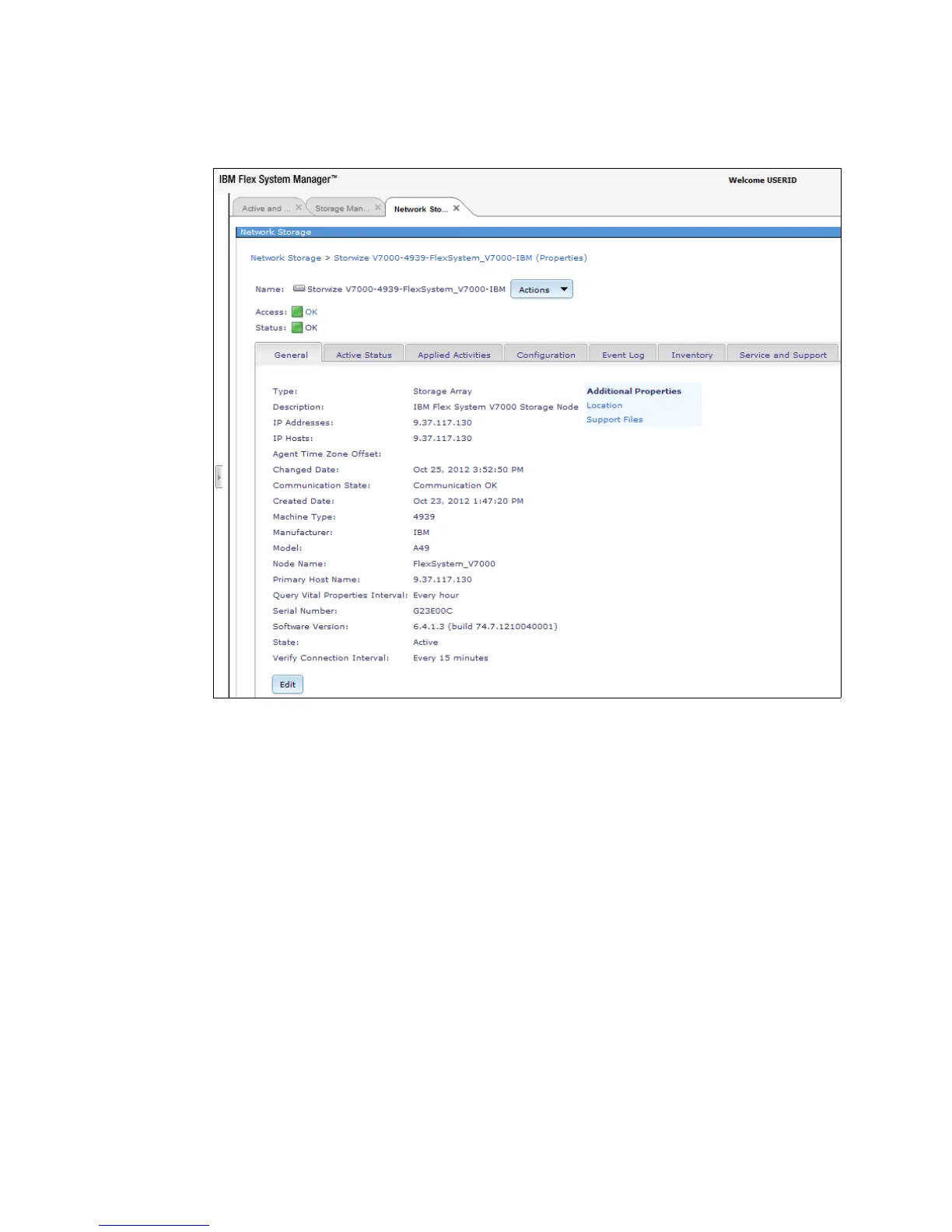Open the Applied Activities tab

(x=454, y=355)
